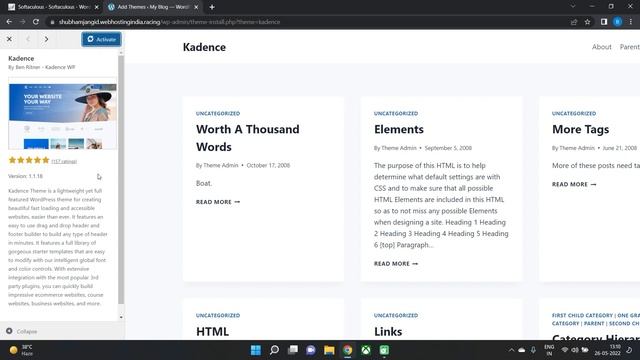The image size is (640, 360).
Task: Open Theme Admin author of Elements post
Action: tap(398, 148)
